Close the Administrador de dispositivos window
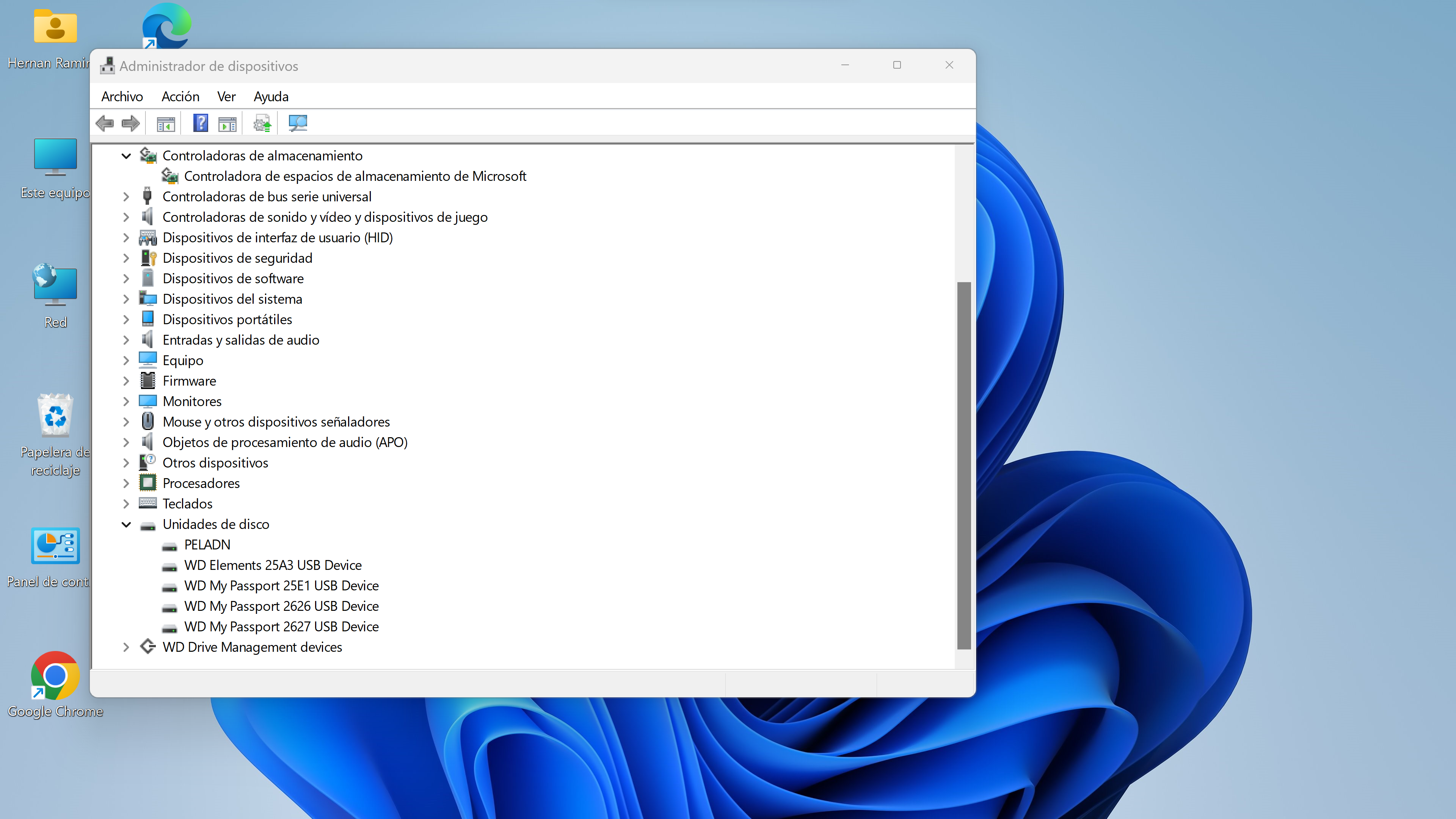This screenshot has width=1456, height=819. [x=949, y=65]
